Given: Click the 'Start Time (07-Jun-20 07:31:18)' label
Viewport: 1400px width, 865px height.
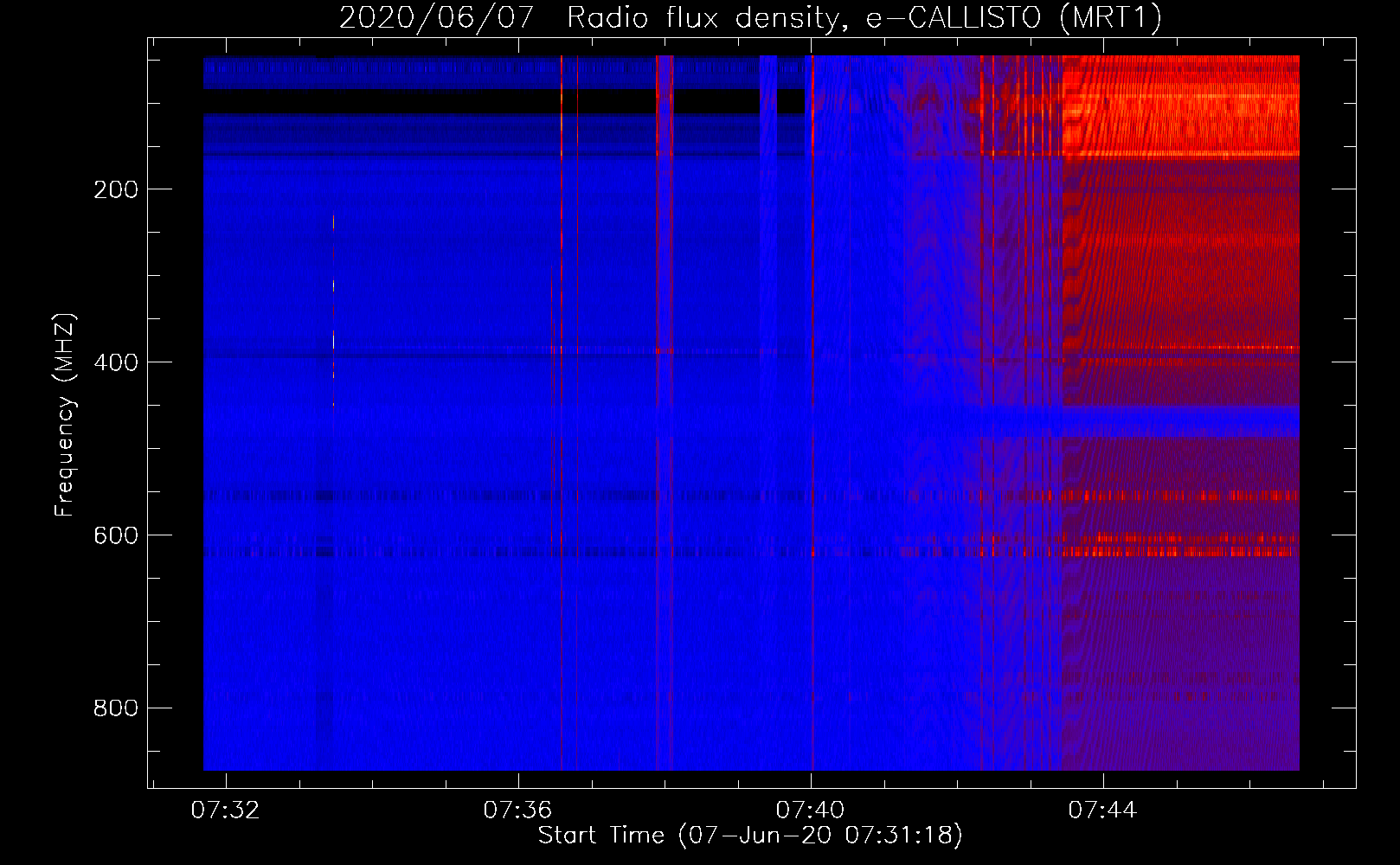Looking at the screenshot, I should [750, 836].
